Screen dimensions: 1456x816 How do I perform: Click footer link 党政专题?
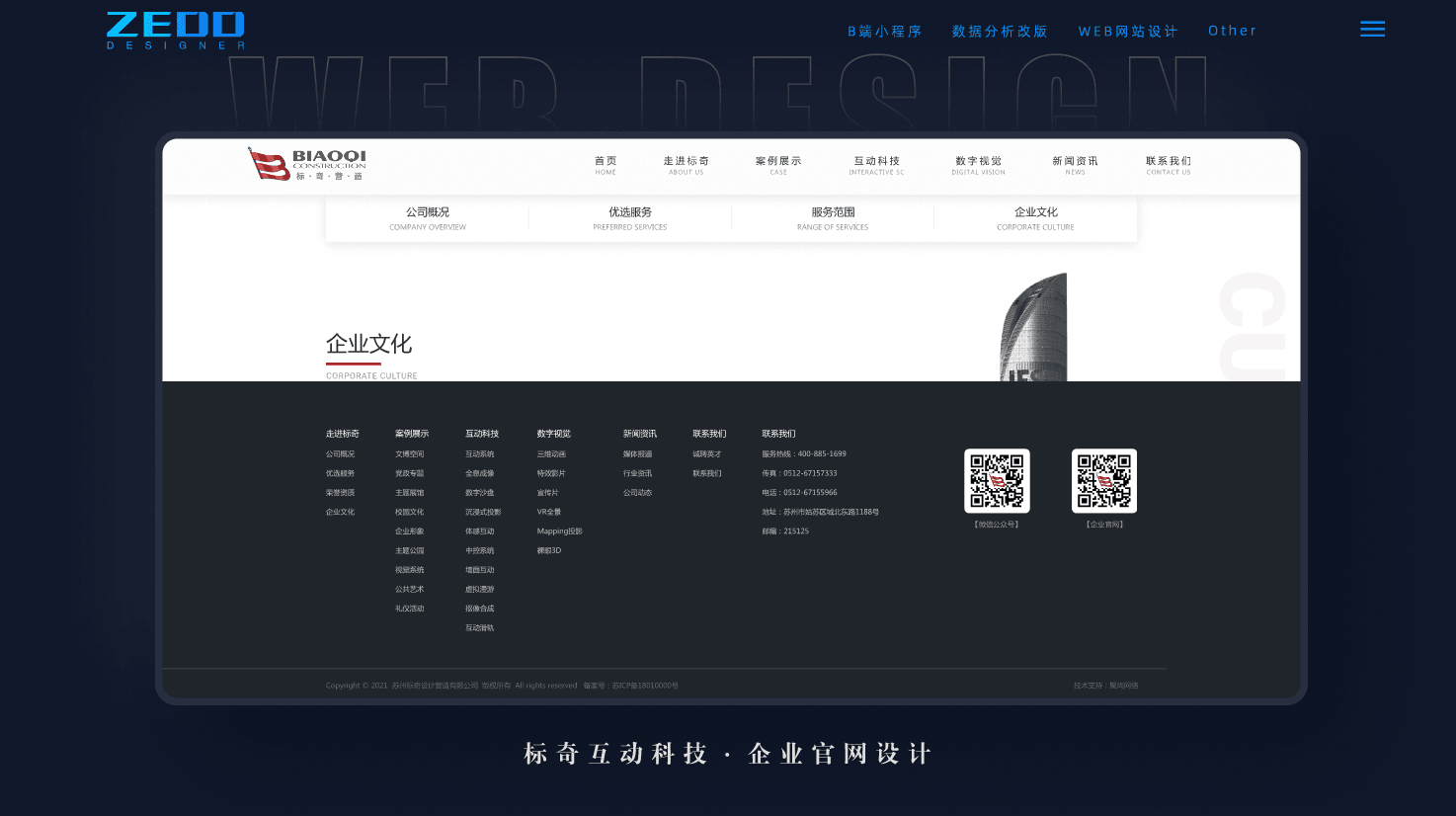pyautogui.click(x=409, y=473)
